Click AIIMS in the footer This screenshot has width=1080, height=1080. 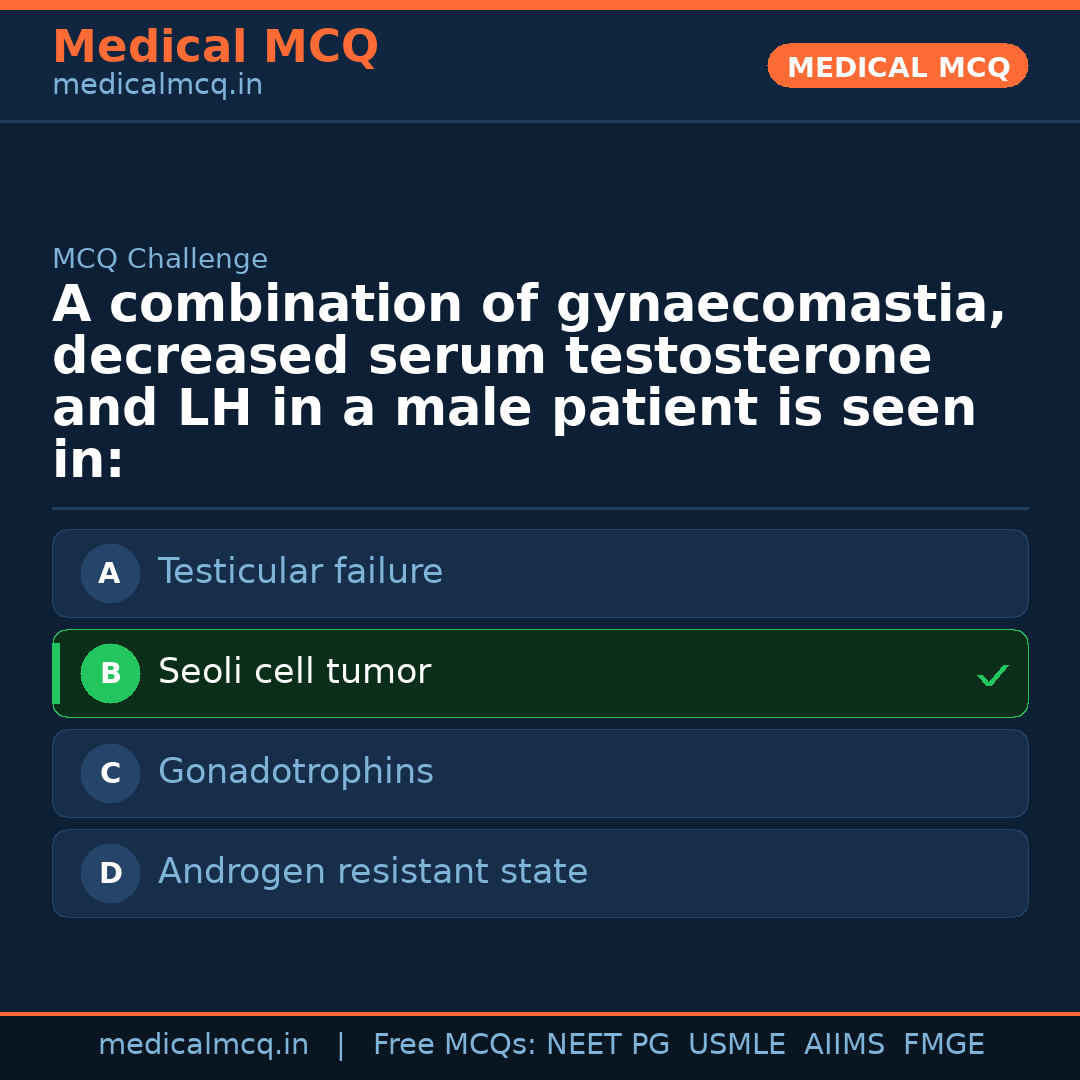tap(844, 1045)
